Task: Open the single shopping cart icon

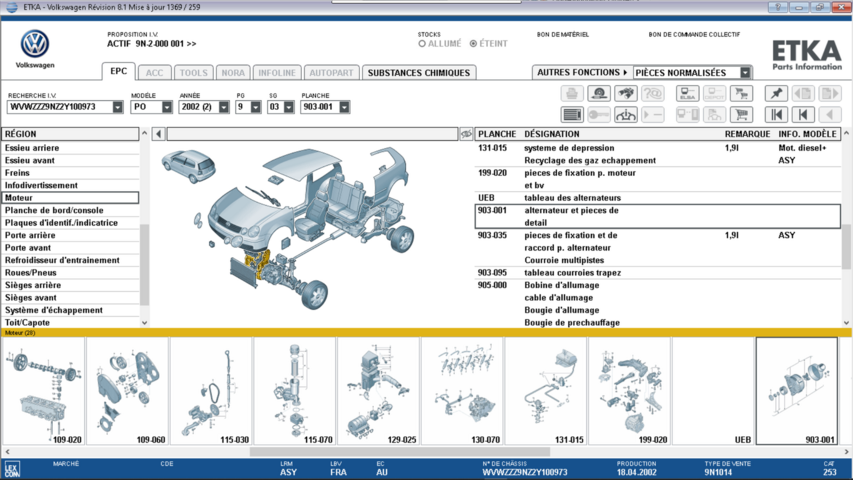Action: tap(741, 115)
